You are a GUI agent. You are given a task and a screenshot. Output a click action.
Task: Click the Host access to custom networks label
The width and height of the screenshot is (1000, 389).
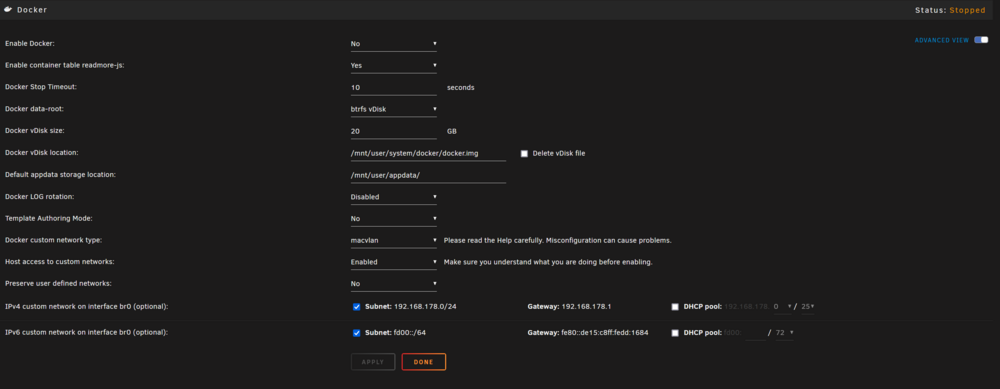coord(59,262)
